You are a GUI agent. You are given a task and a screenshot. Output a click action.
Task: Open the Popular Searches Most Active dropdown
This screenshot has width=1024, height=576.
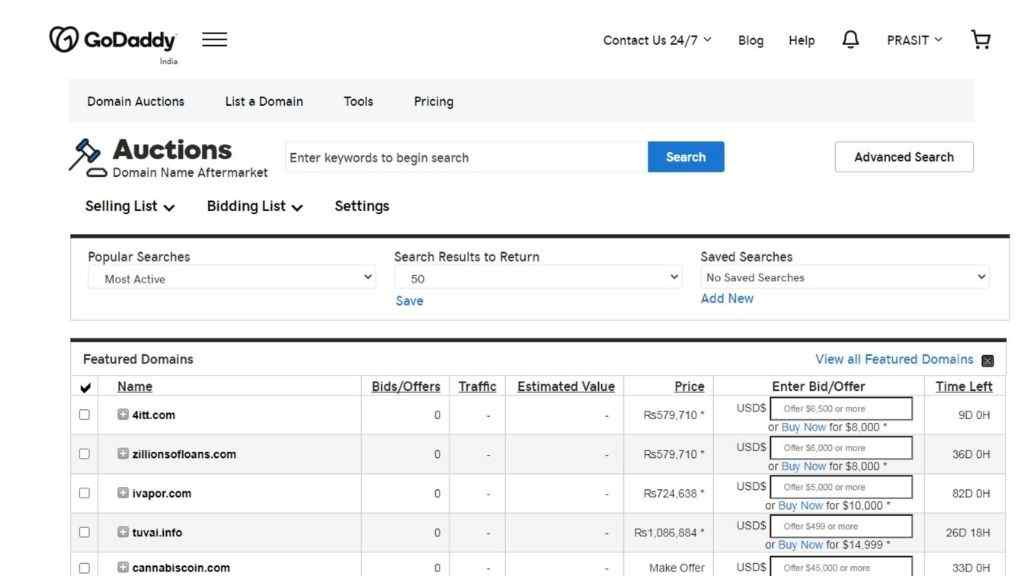232,278
